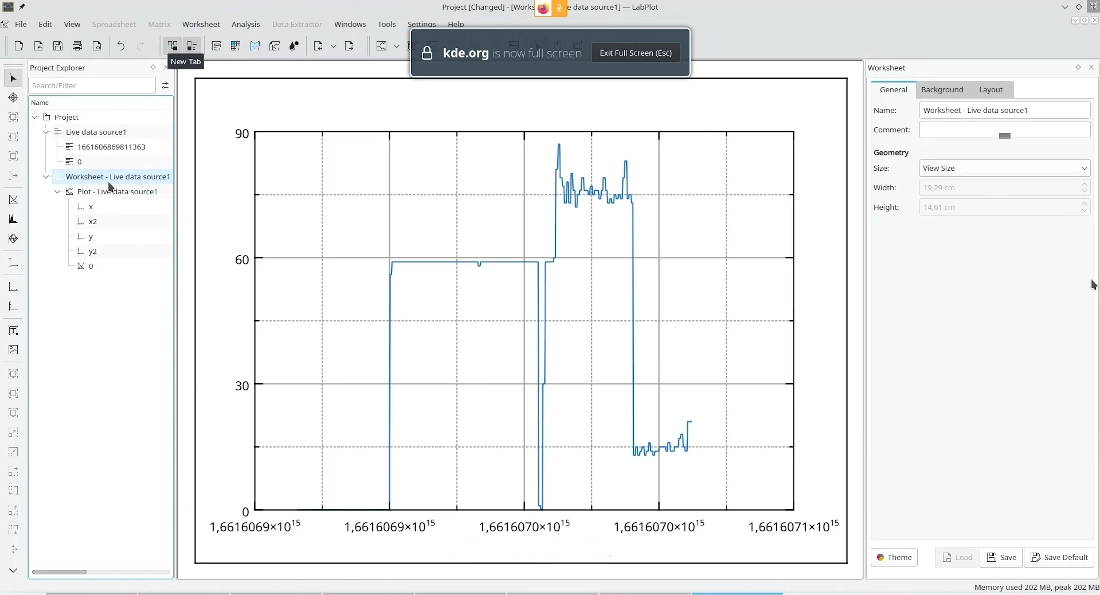Select the pointer/select mouse mode tool

[x=13, y=78]
